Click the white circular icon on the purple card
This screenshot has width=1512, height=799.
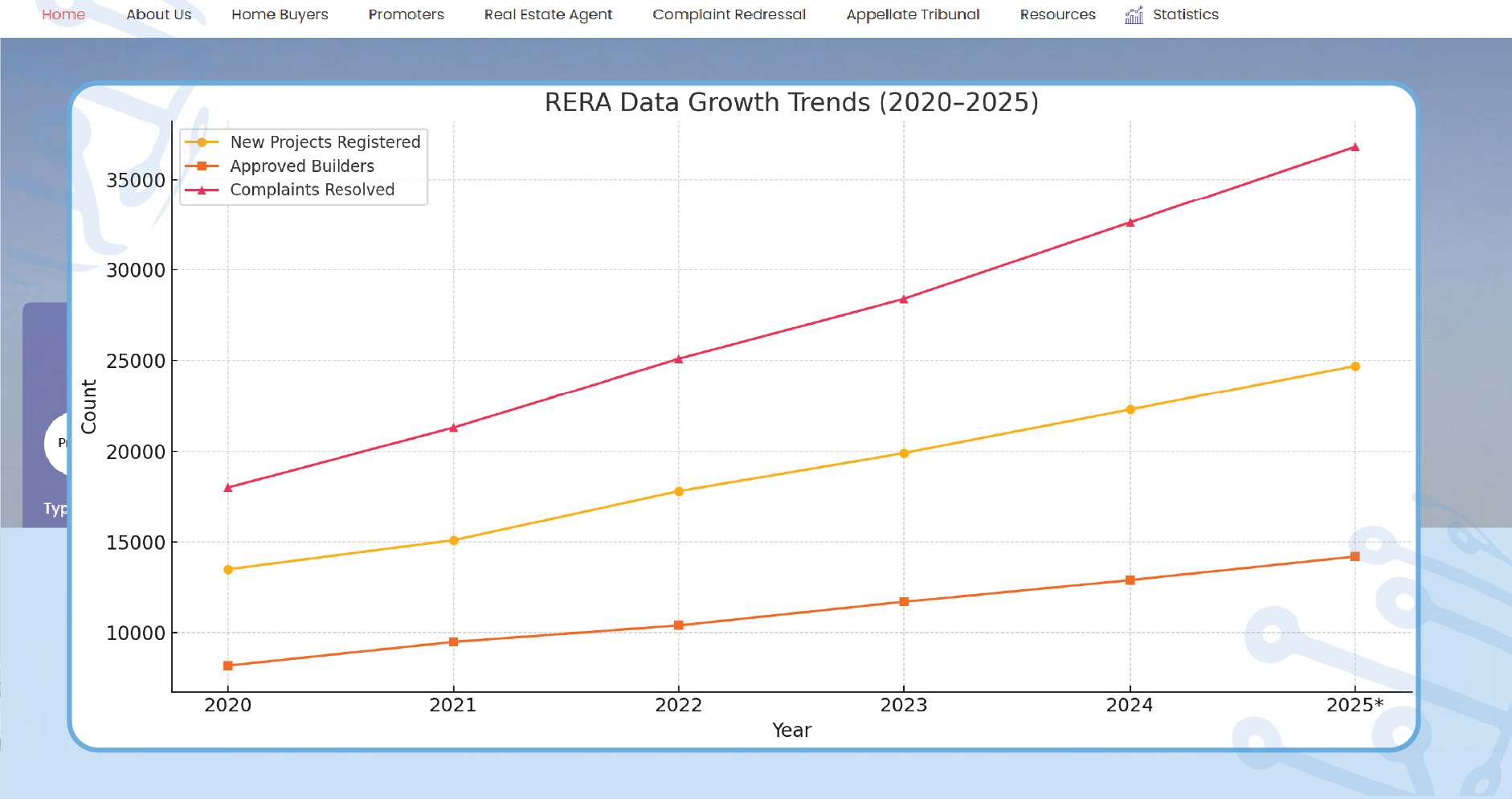click(60, 442)
